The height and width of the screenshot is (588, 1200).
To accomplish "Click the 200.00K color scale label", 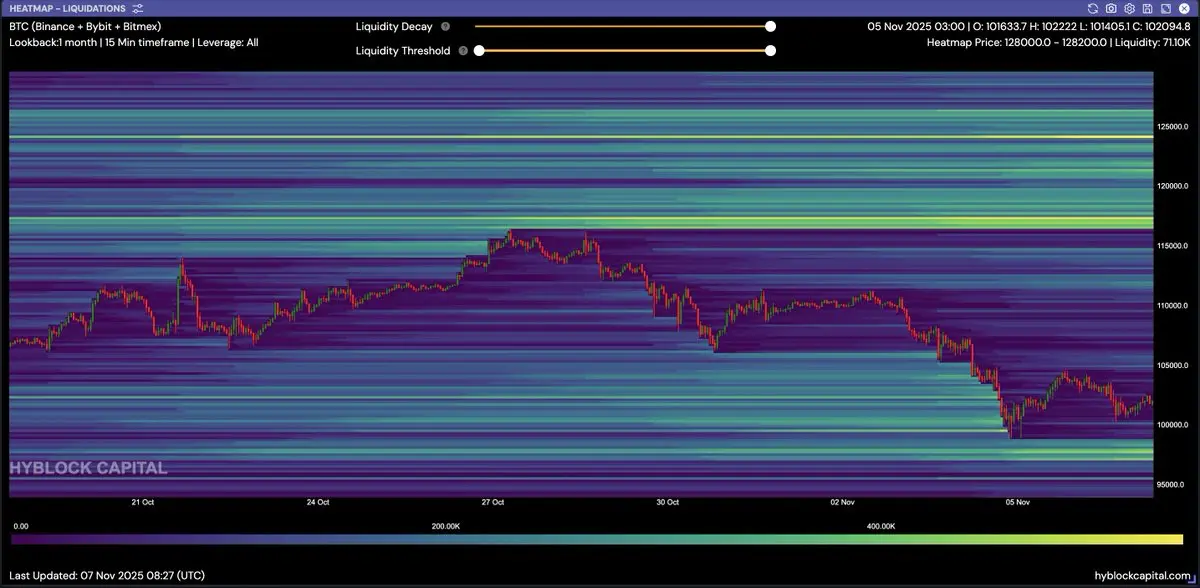I will pos(445,525).
